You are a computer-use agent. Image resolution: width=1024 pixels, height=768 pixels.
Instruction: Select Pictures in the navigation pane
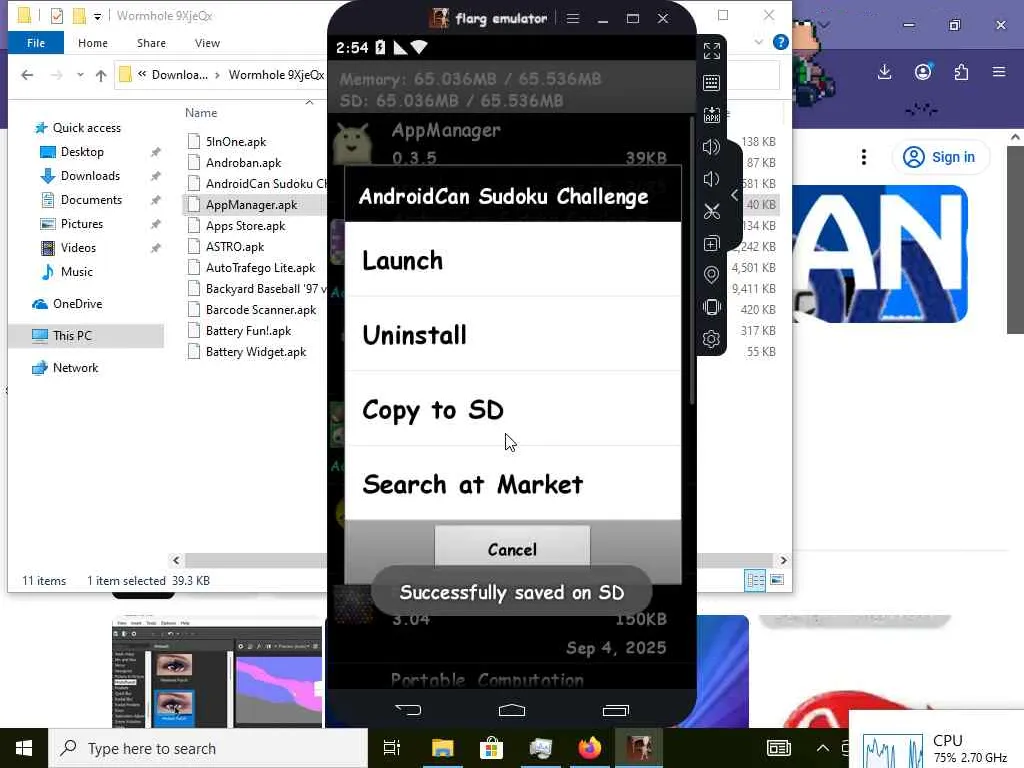pos(82,224)
